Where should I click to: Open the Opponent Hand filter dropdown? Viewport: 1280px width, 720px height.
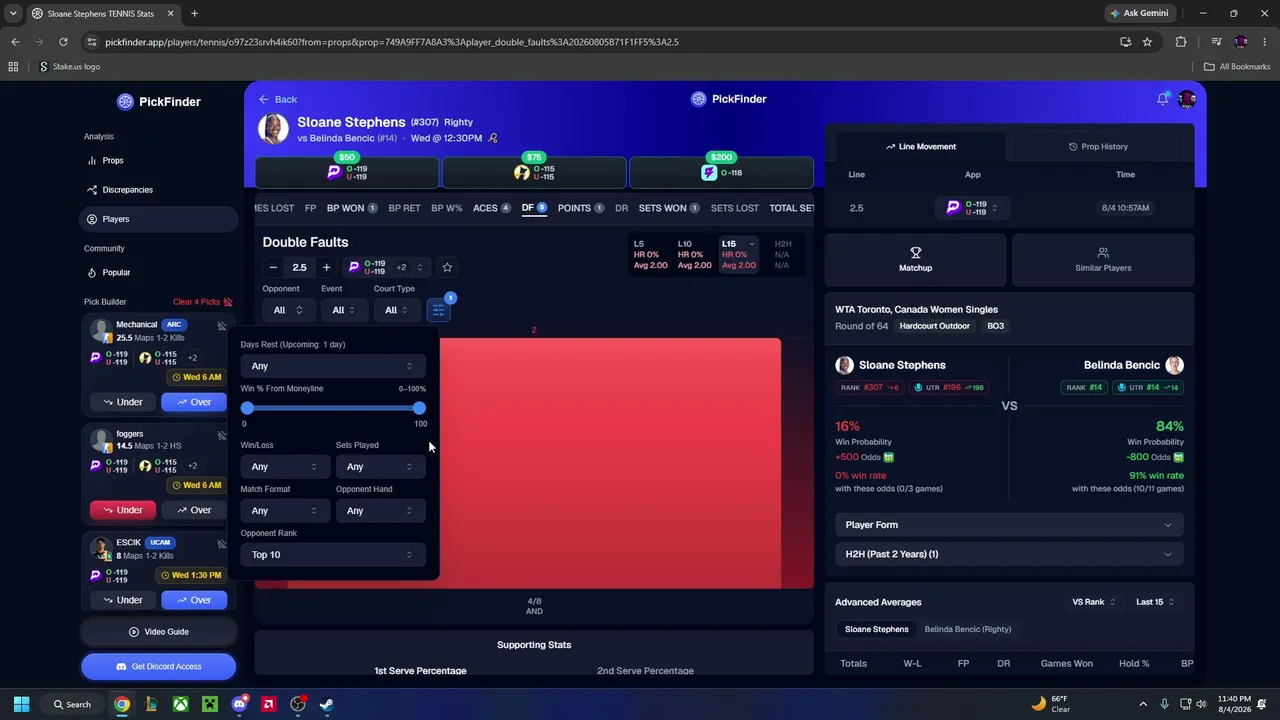(379, 511)
